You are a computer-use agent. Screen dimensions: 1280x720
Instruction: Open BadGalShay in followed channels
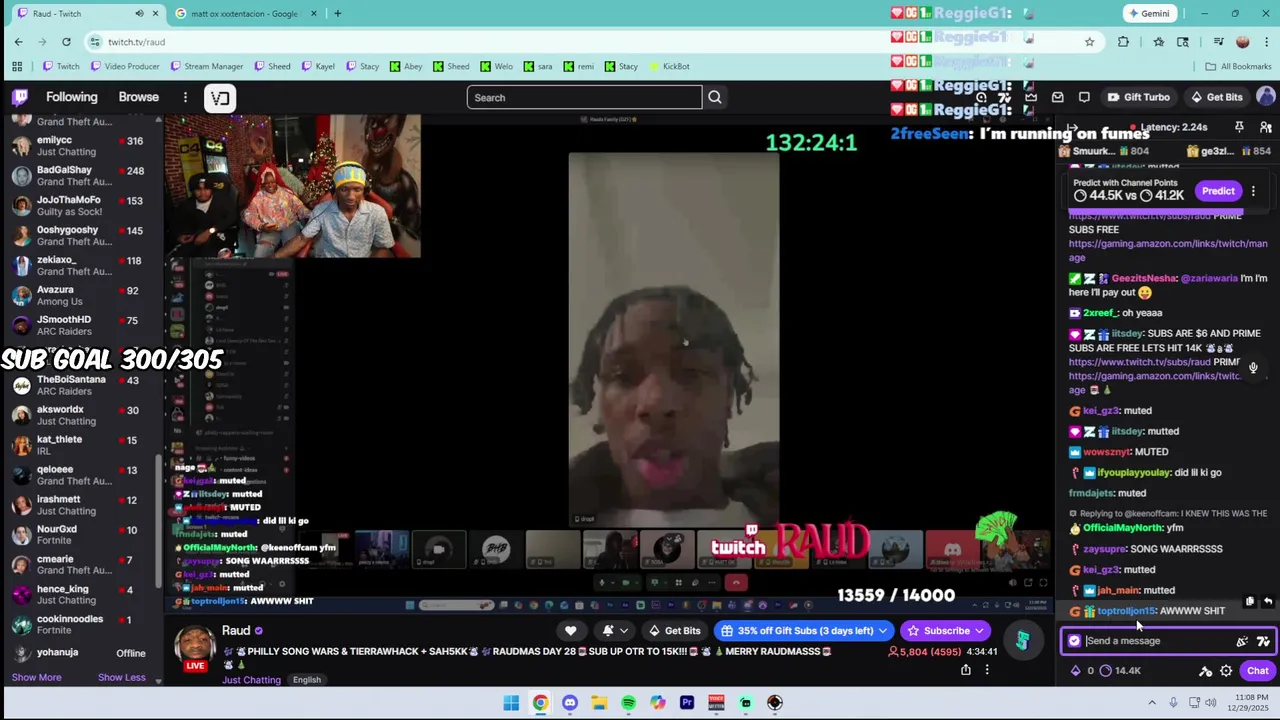click(x=85, y=175)
